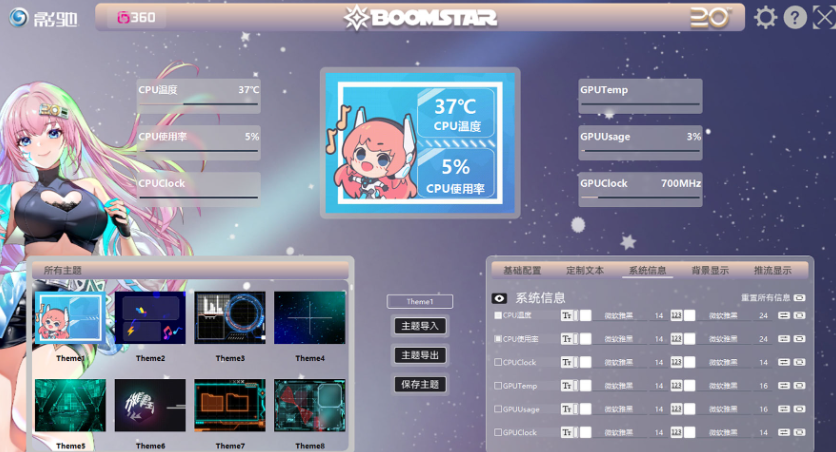Screen dimensions: 836x452
Task: Click the center LCD screen preview image
Action: click(420, 143)
